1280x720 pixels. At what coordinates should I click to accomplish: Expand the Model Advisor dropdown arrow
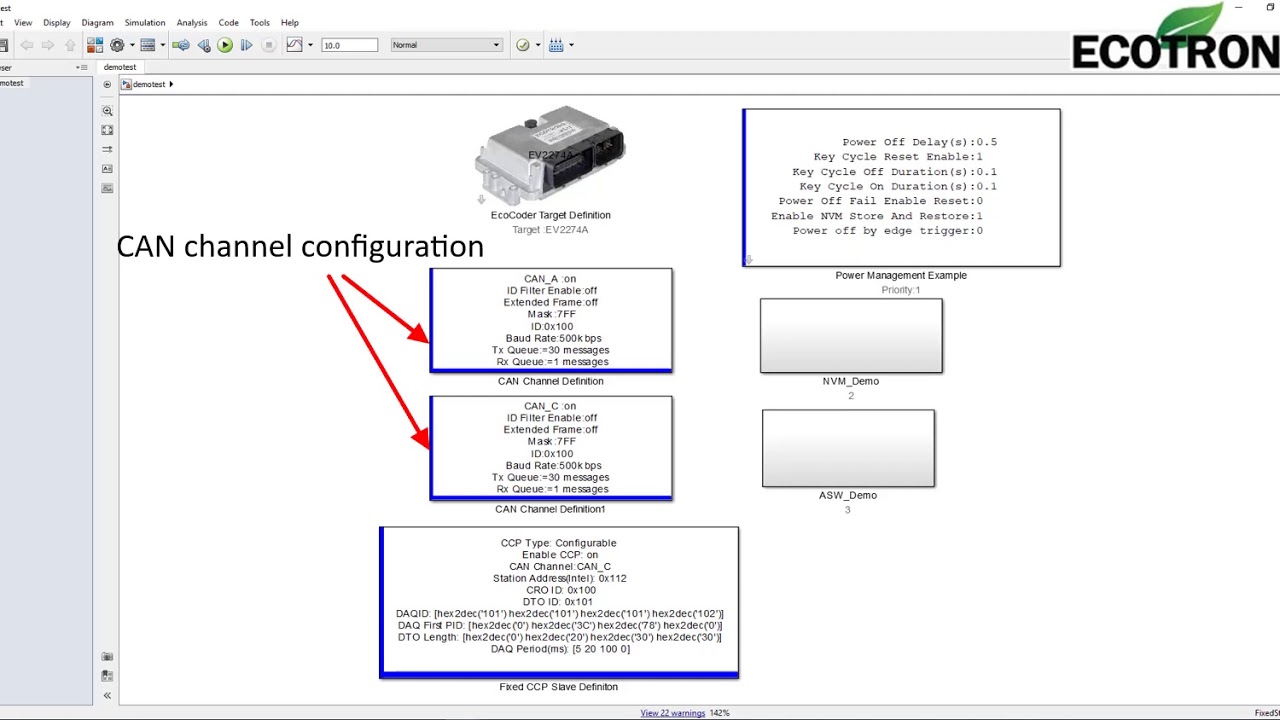click(538, 45)
